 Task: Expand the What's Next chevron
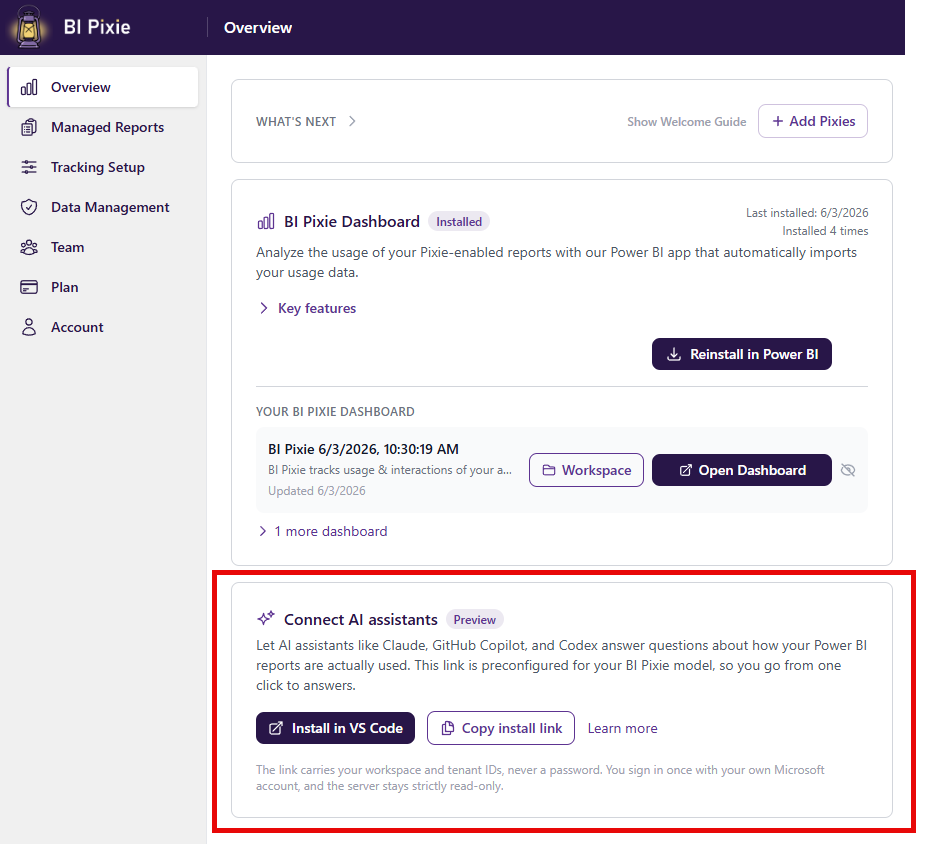(x=352, y=122)
